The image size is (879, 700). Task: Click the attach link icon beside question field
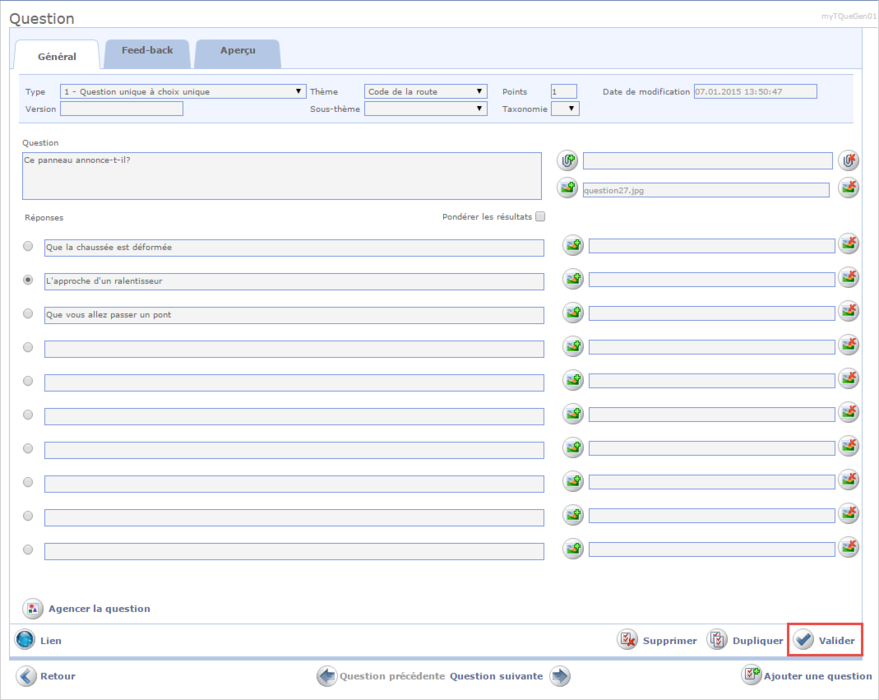[567, 160]
